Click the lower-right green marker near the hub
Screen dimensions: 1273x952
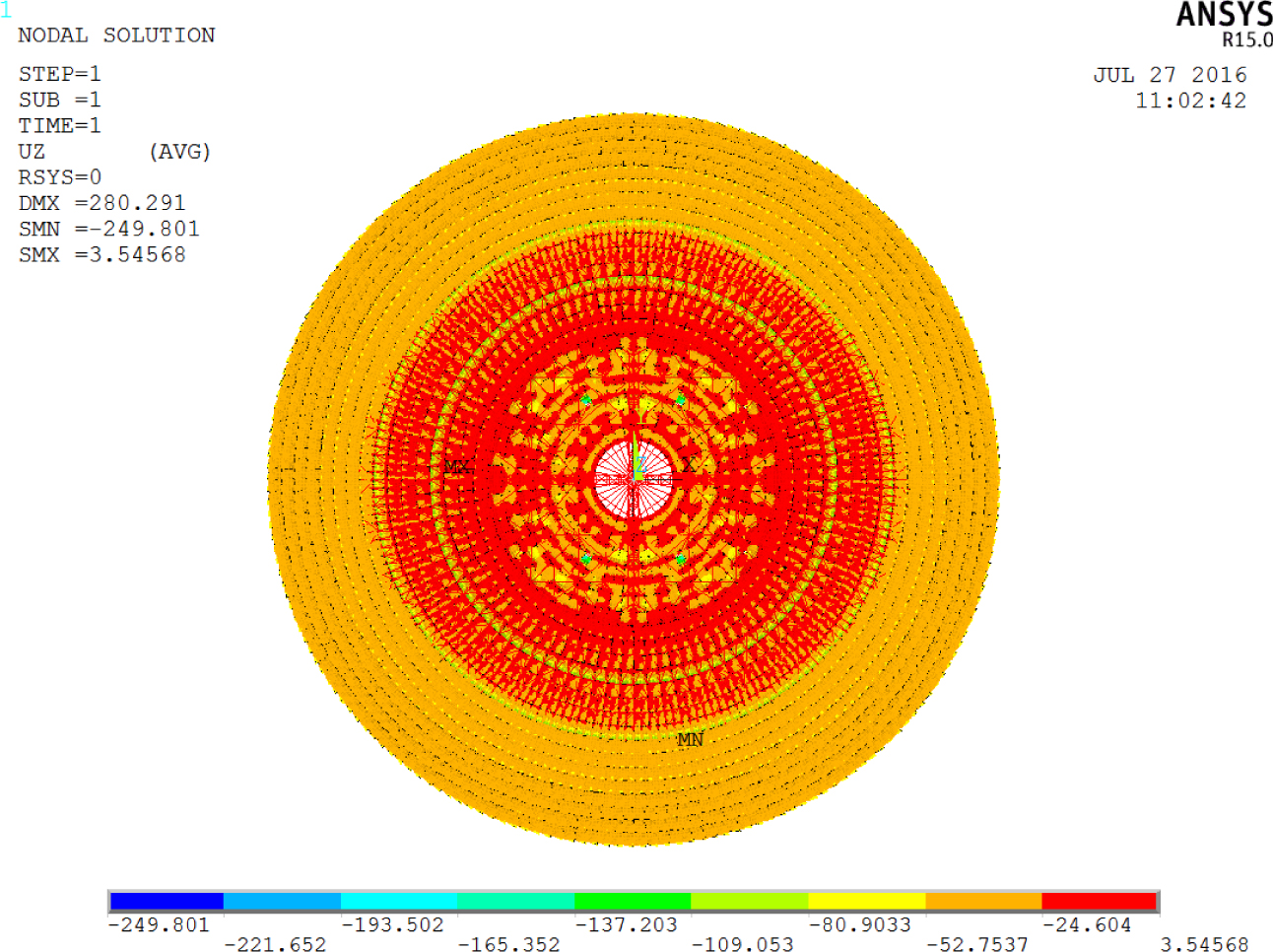tap(681, 560)
